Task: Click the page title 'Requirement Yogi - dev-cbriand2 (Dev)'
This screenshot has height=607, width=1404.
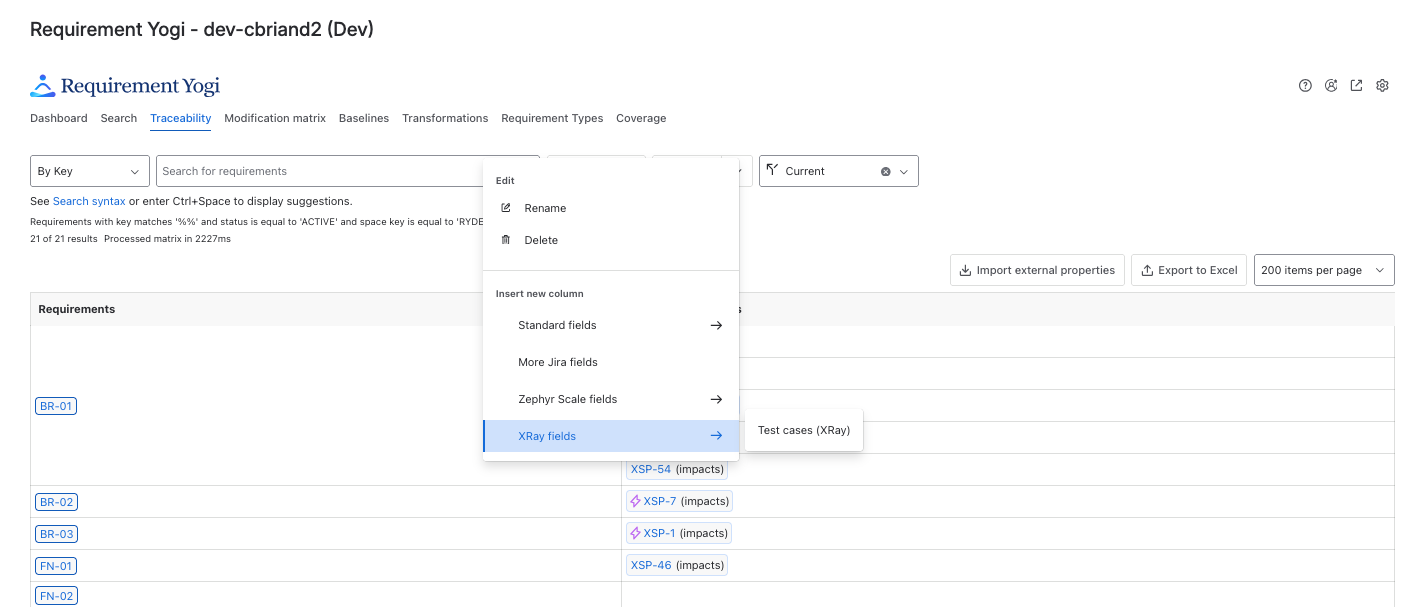Action: point(202,29)
